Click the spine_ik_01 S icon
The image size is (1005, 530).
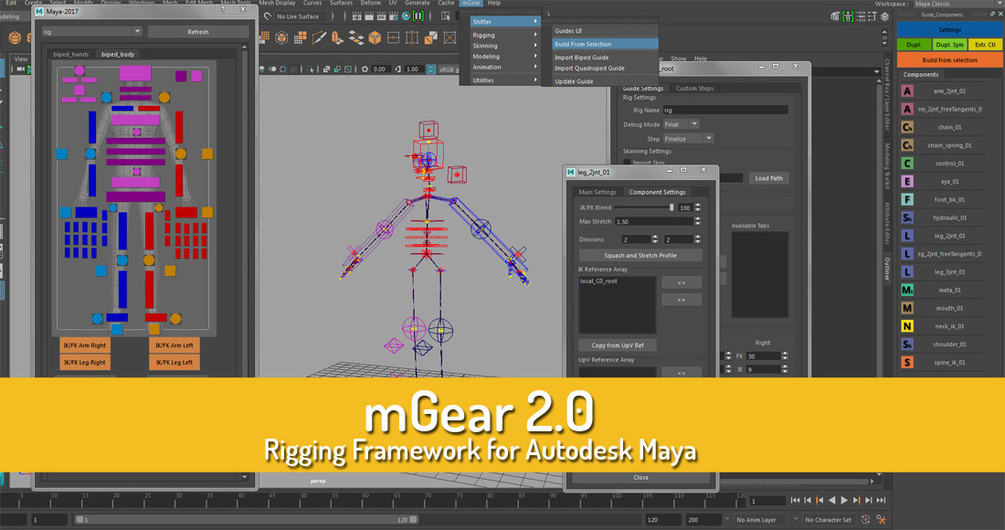pos(907,362)
